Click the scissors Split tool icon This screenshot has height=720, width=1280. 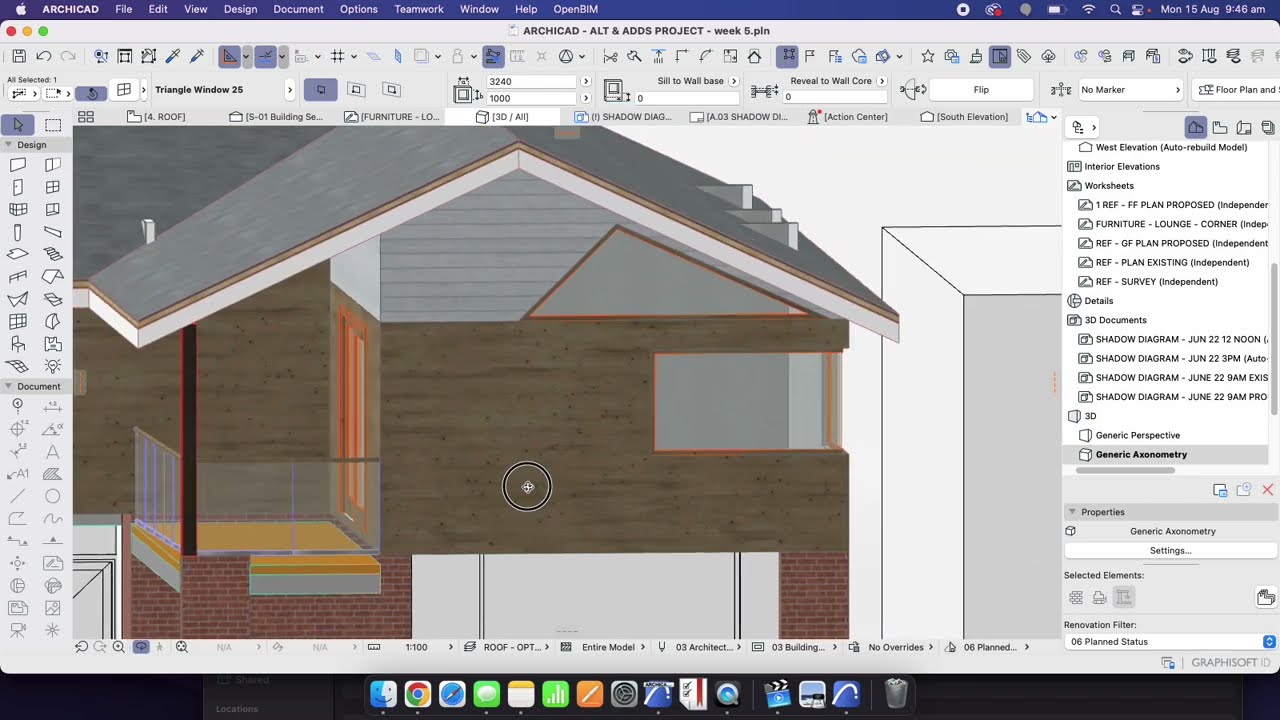pyautogui.click(x=610, y=56)
